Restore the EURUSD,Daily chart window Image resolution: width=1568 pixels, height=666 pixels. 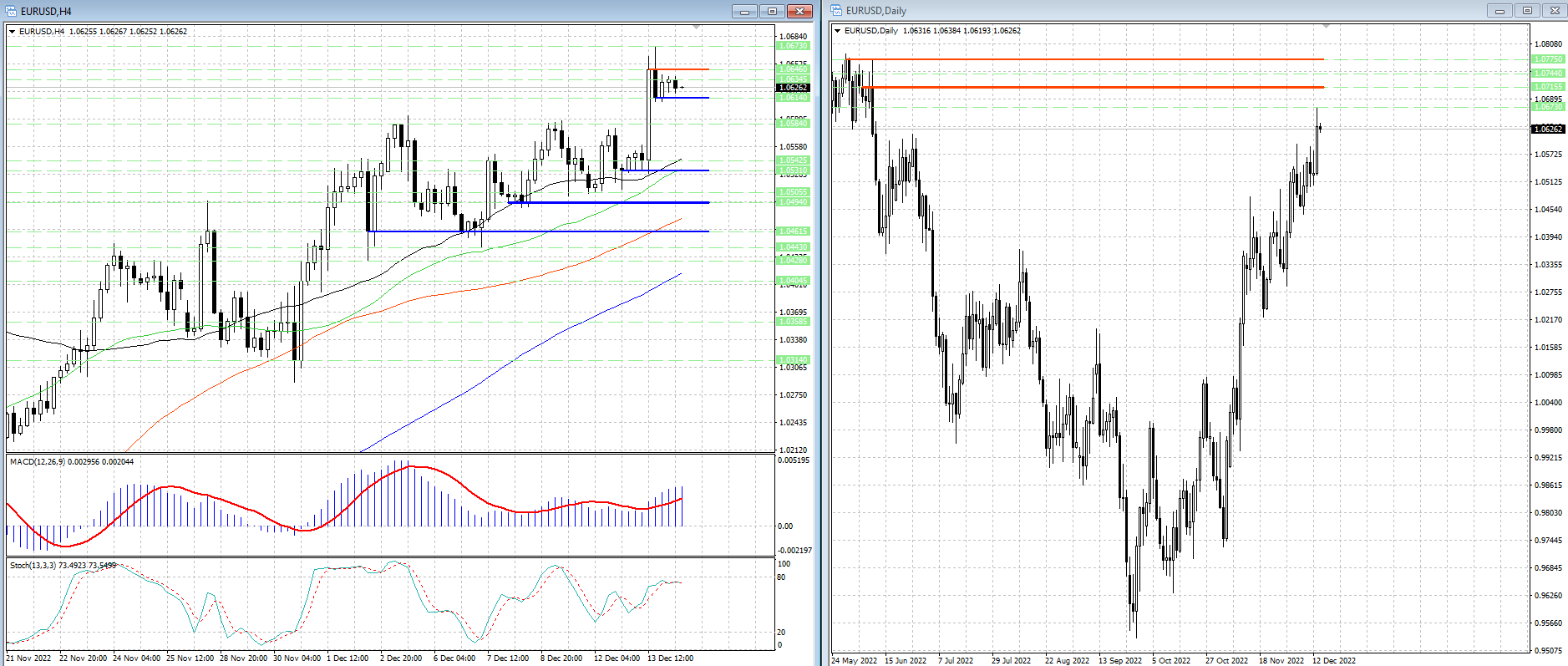1527,11
